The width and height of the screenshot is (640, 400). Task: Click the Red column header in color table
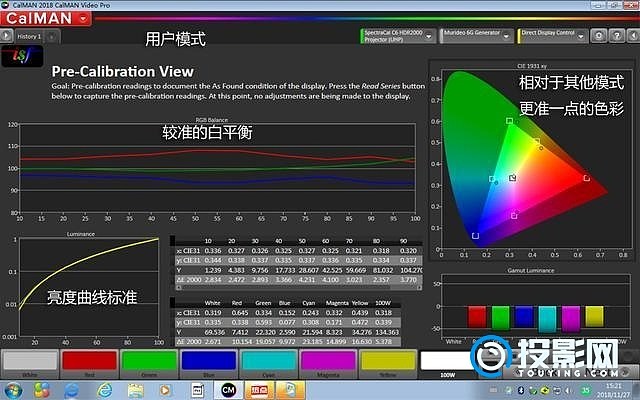point(237,303)
